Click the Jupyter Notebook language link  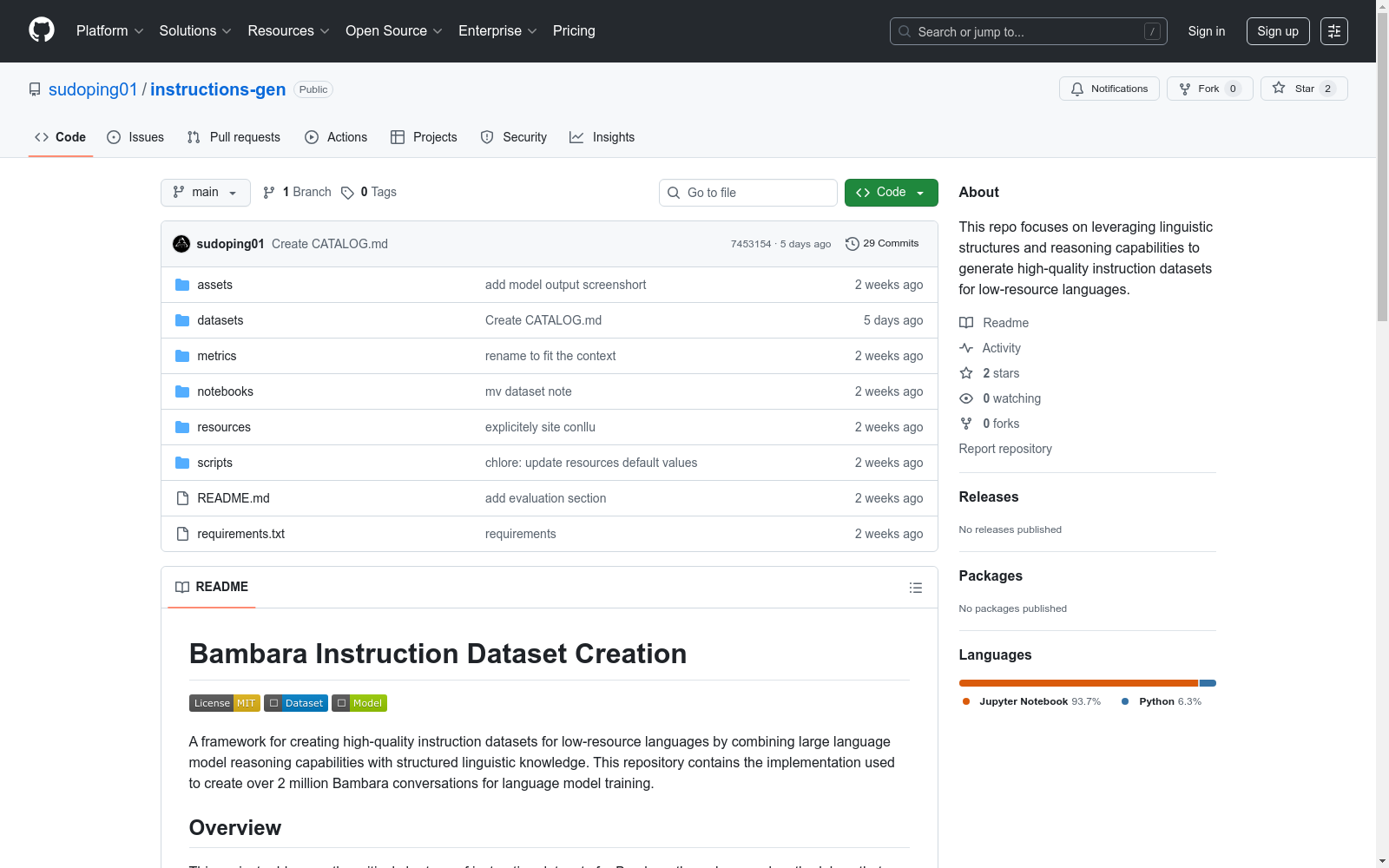[x=1032, y=701]
